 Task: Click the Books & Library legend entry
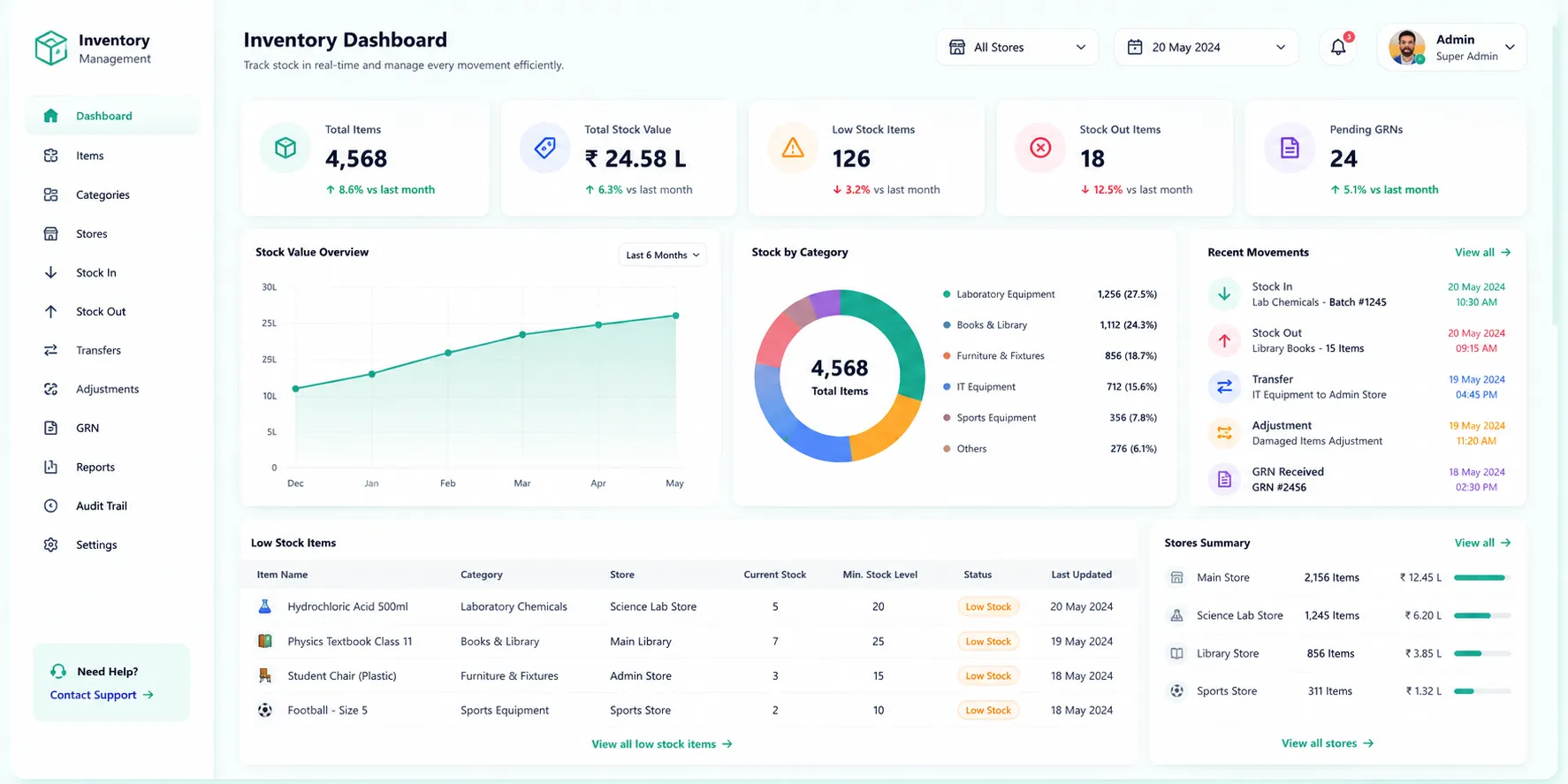pos(1049,324)
